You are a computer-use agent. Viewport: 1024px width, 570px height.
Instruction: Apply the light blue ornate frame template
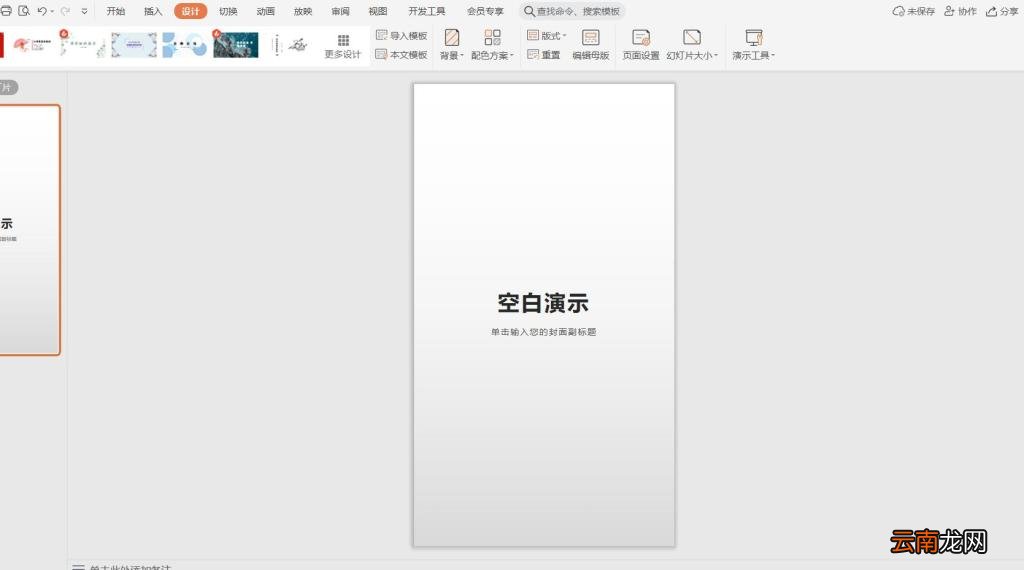coord(134,45)
